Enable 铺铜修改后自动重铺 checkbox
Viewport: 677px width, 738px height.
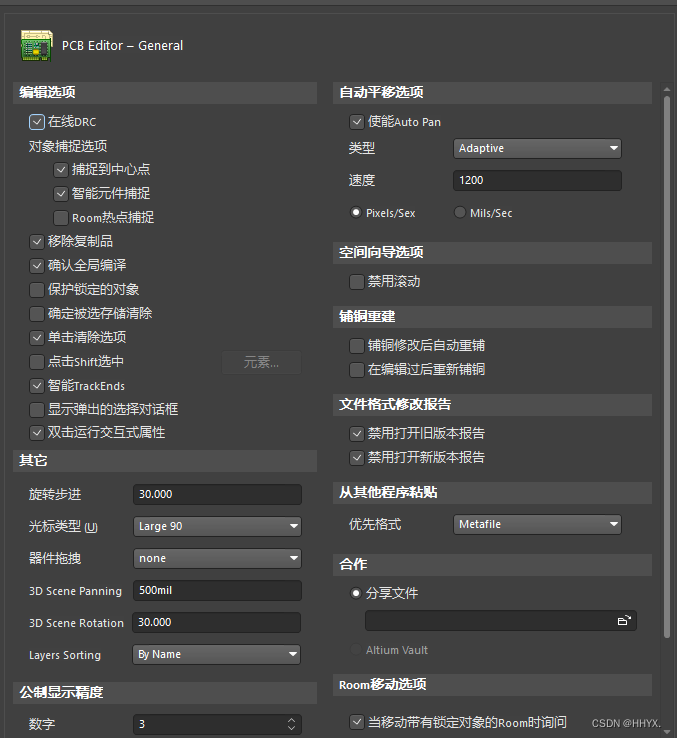coord(357,346)
